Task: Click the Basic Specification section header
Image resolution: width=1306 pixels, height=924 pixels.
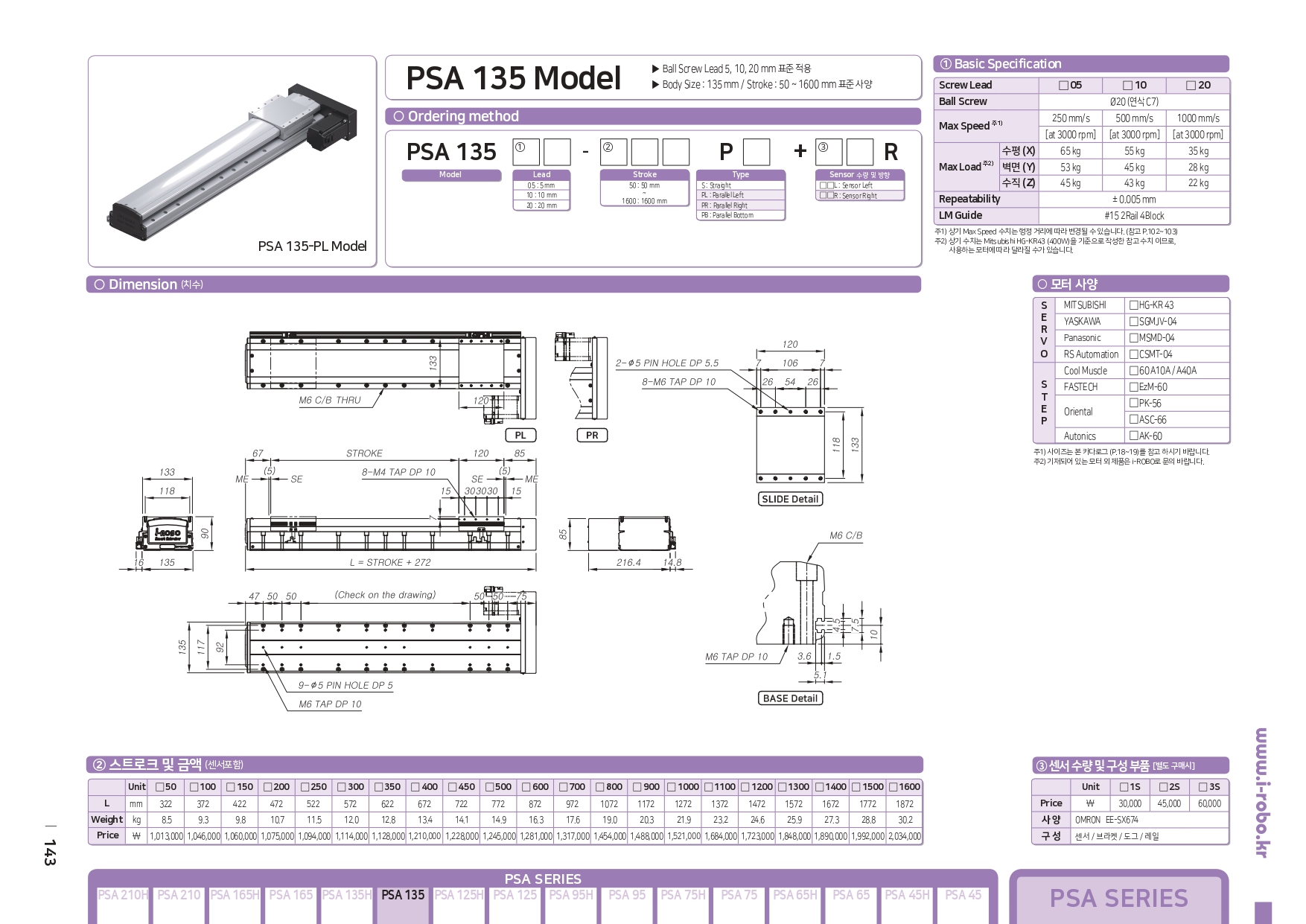Action: [1081, 64]
